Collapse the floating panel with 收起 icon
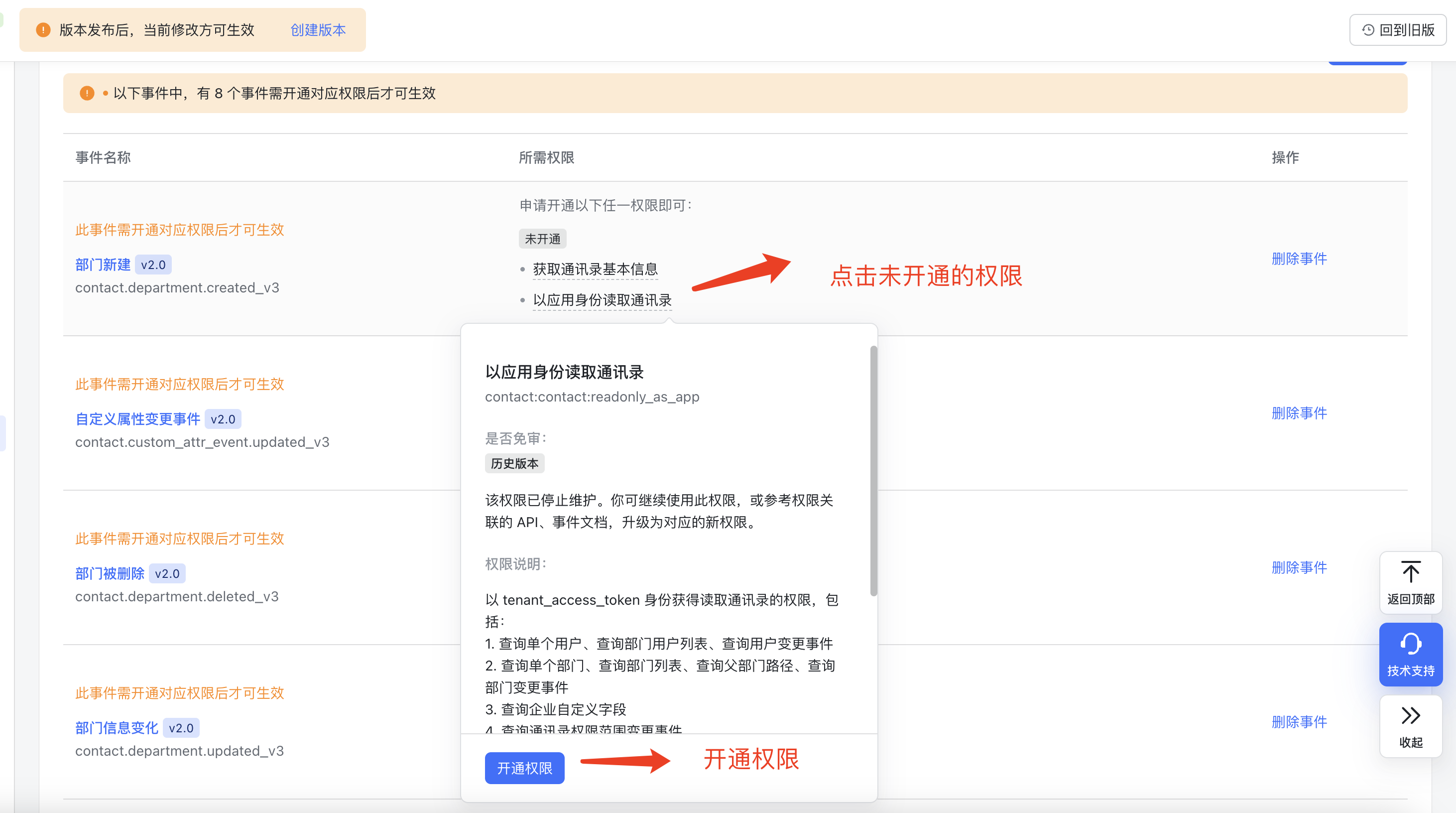The image size is (1456, 813). pyautogui.click(x=1411, y=716)
